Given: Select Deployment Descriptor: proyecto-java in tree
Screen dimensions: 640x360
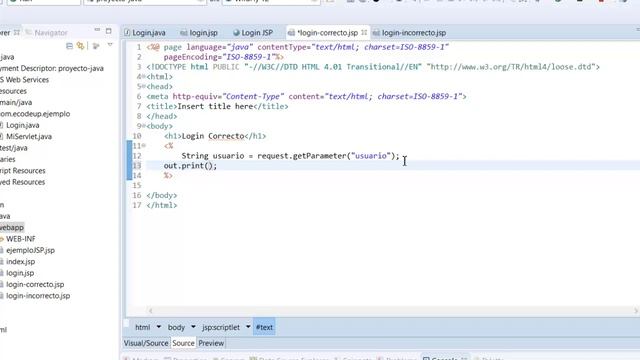Looking at the screenshot, I should [52, 69].
